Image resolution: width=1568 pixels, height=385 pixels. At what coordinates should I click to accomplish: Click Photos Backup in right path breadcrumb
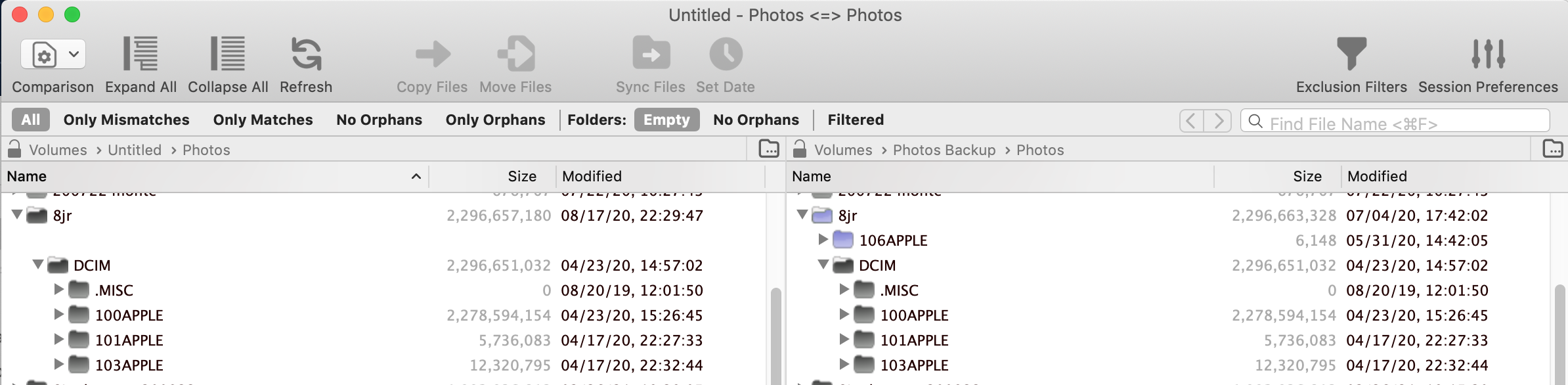944,150
